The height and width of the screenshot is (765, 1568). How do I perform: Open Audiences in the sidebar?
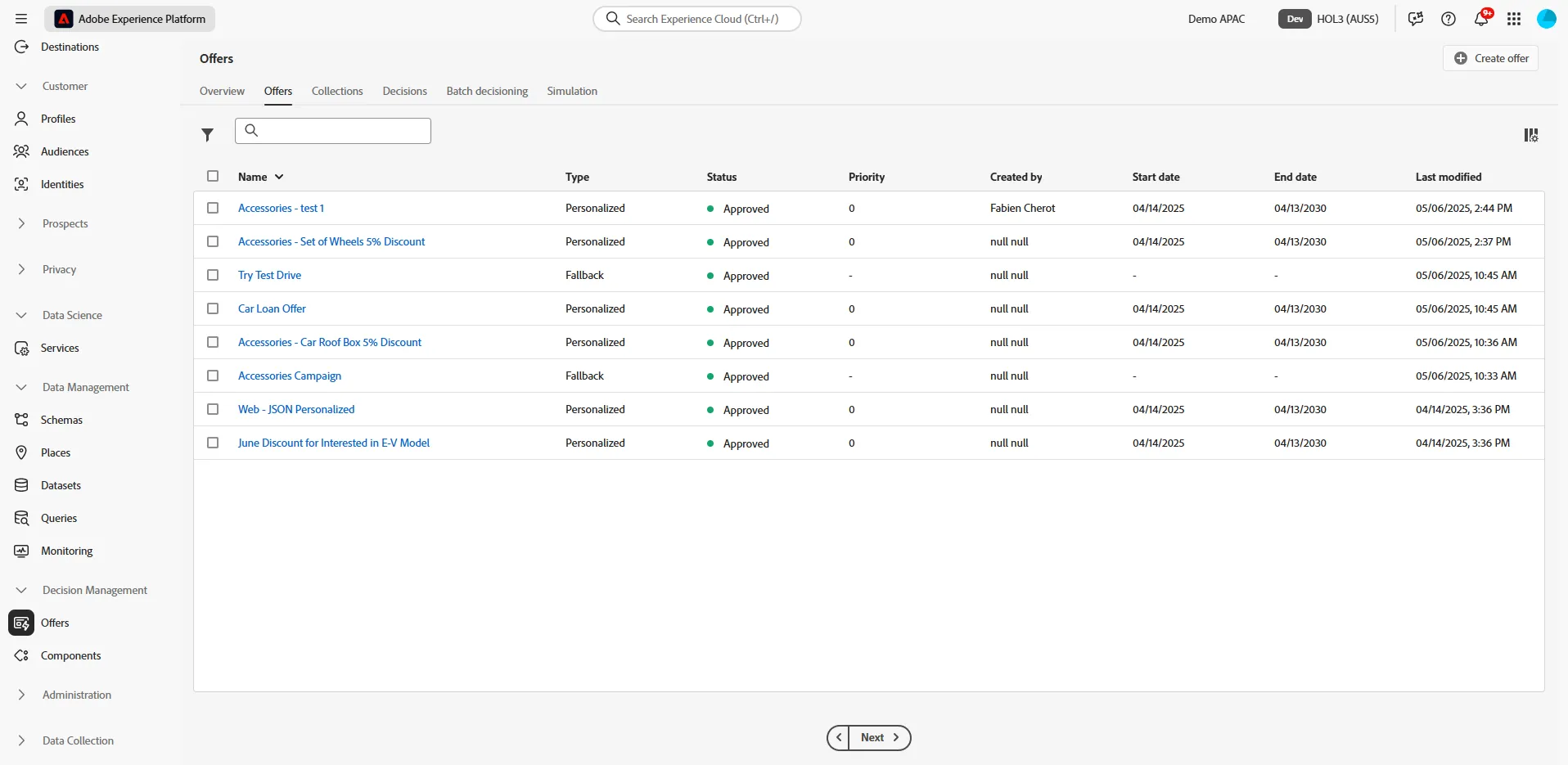[65, 151]
